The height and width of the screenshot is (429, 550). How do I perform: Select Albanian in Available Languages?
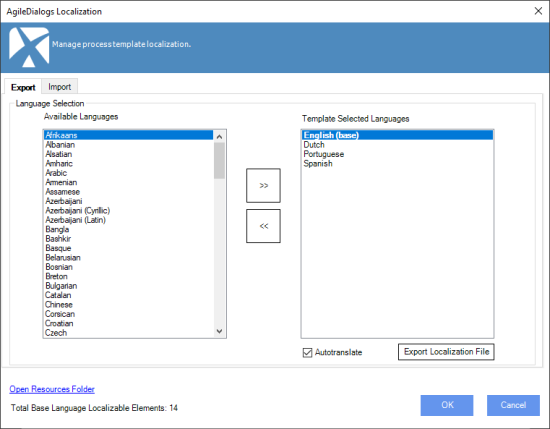129,145
